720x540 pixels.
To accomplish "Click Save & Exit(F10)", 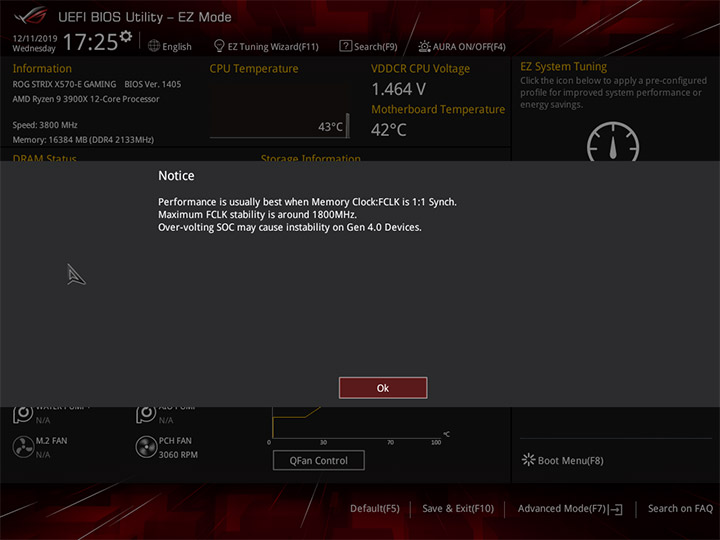I will pos(458,508).
